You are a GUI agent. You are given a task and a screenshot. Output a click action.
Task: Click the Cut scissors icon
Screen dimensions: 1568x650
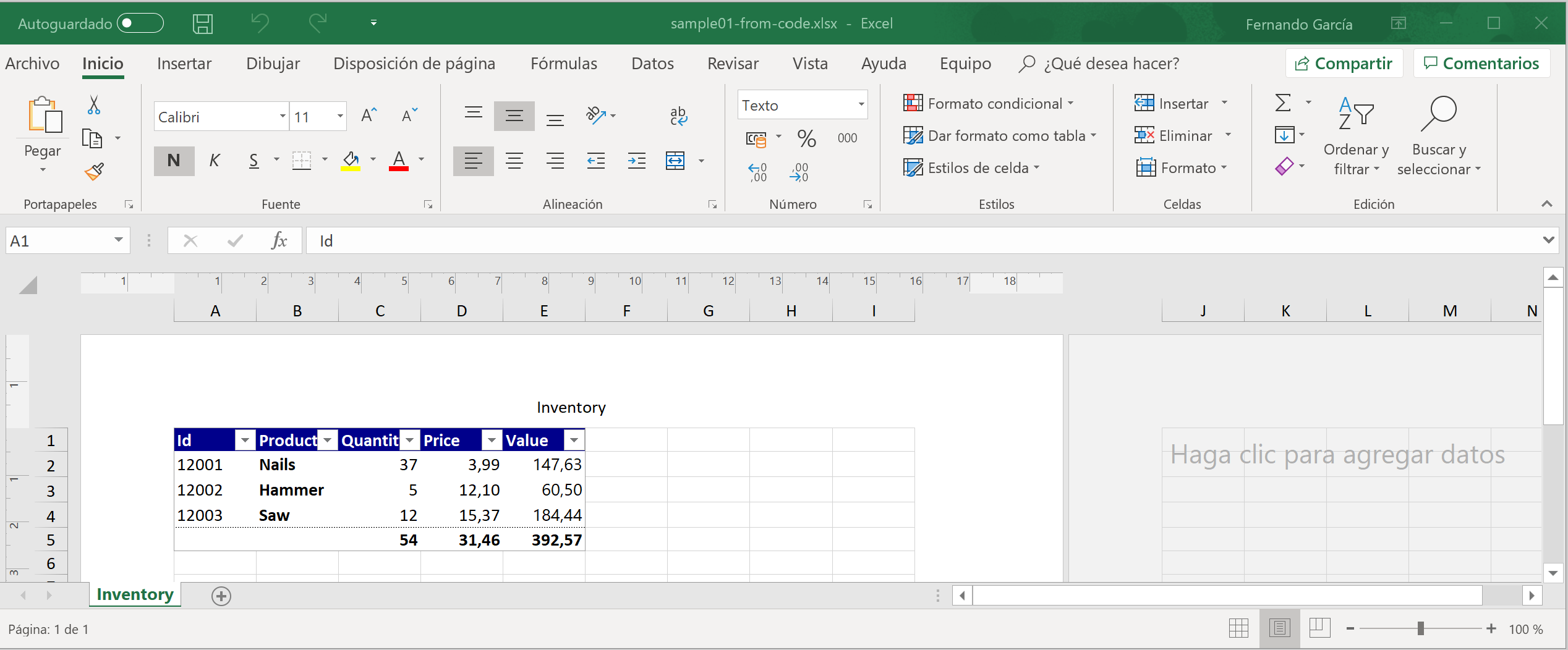coord(93,105)
